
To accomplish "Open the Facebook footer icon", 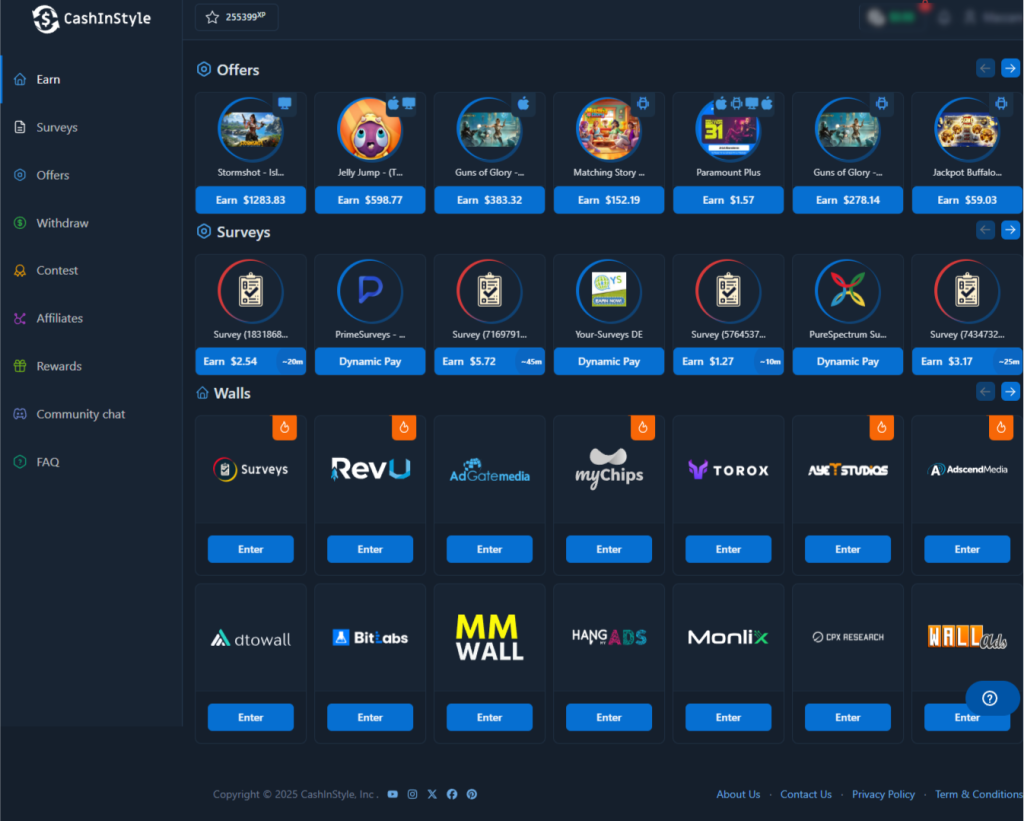I will click(452, 794).
